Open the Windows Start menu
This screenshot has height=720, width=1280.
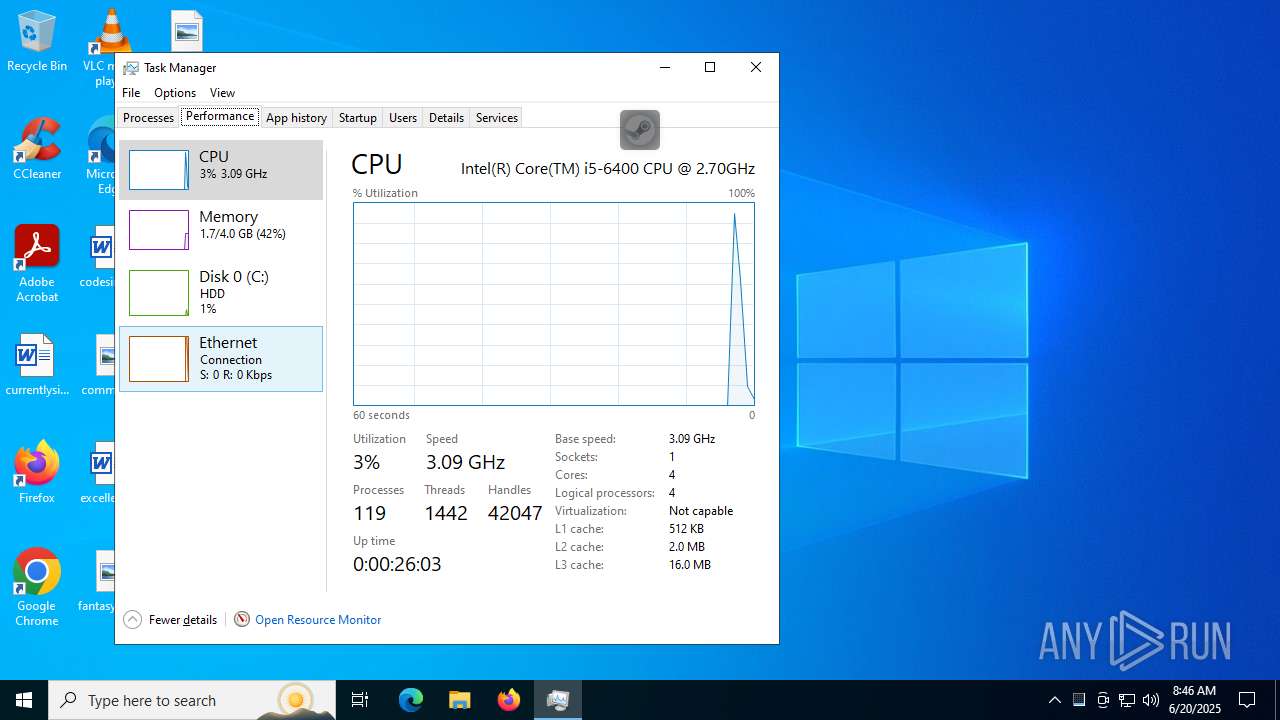tap(24, 700)
